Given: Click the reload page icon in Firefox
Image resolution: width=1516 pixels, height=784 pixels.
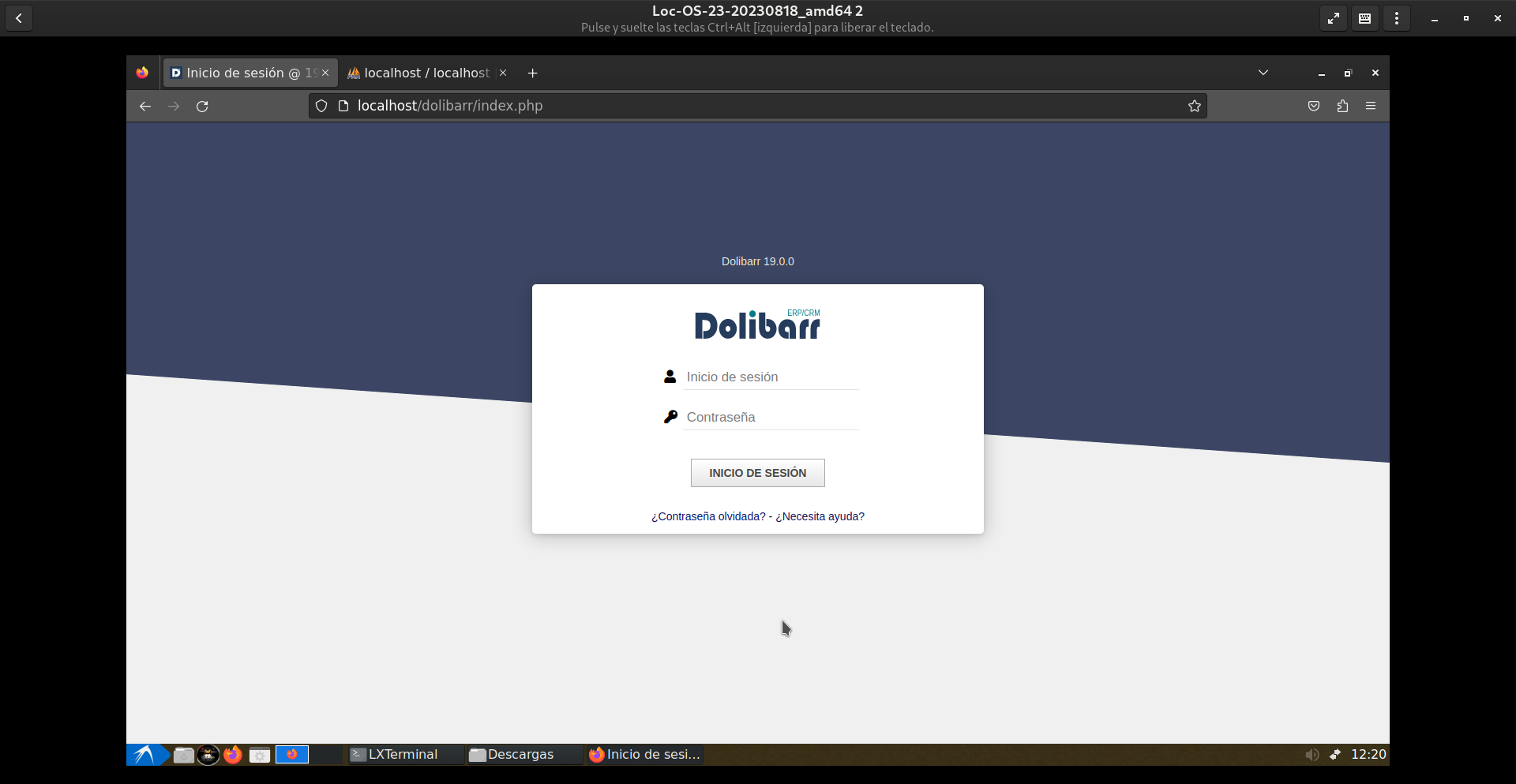Looking at the screenshot, I should (x=202, y=107).
